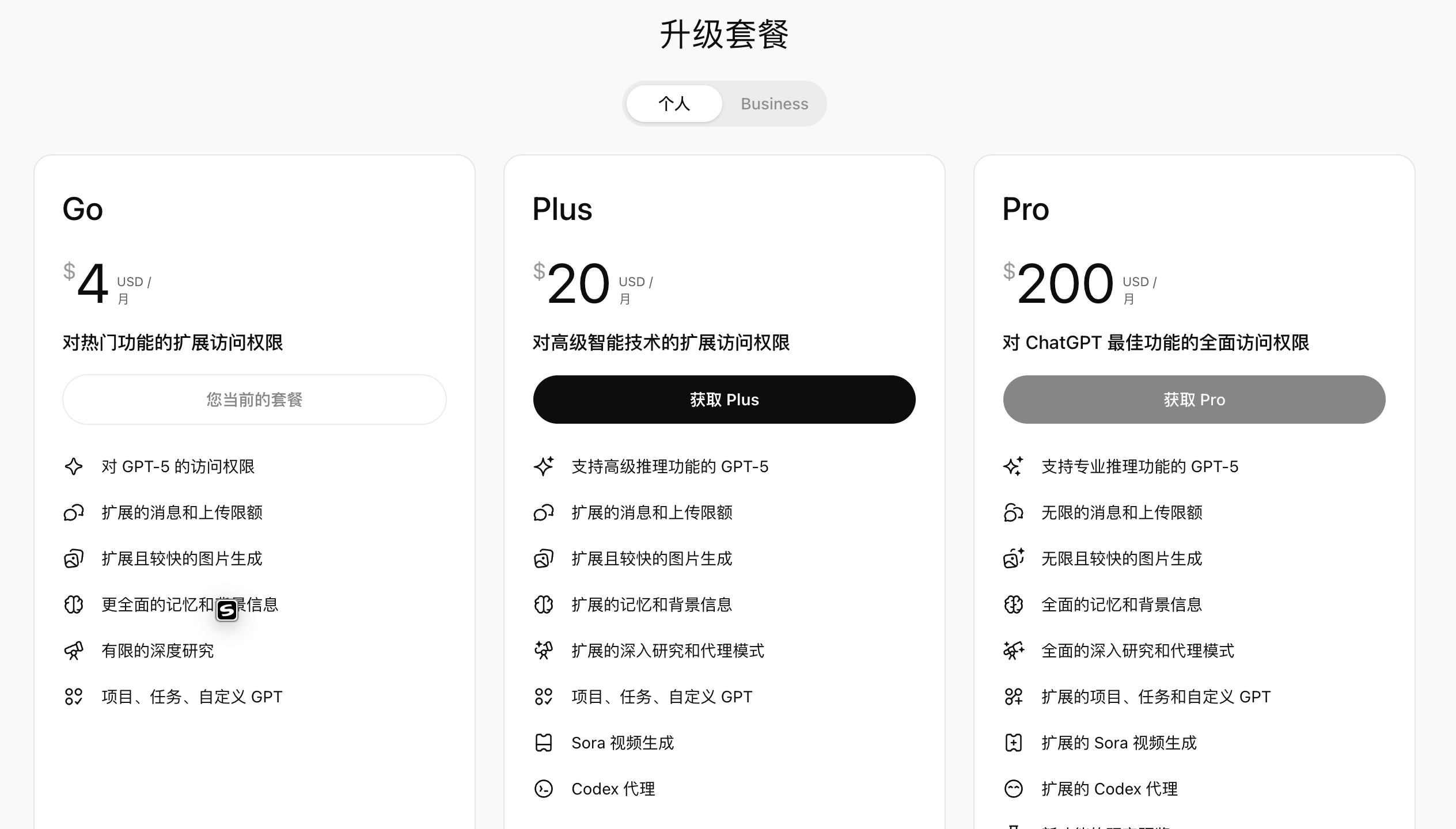This screenshot has width=1456, height=829.
Task: Click text 支持专业推理功能的 GPT-5
Action: coord(1140,466)
